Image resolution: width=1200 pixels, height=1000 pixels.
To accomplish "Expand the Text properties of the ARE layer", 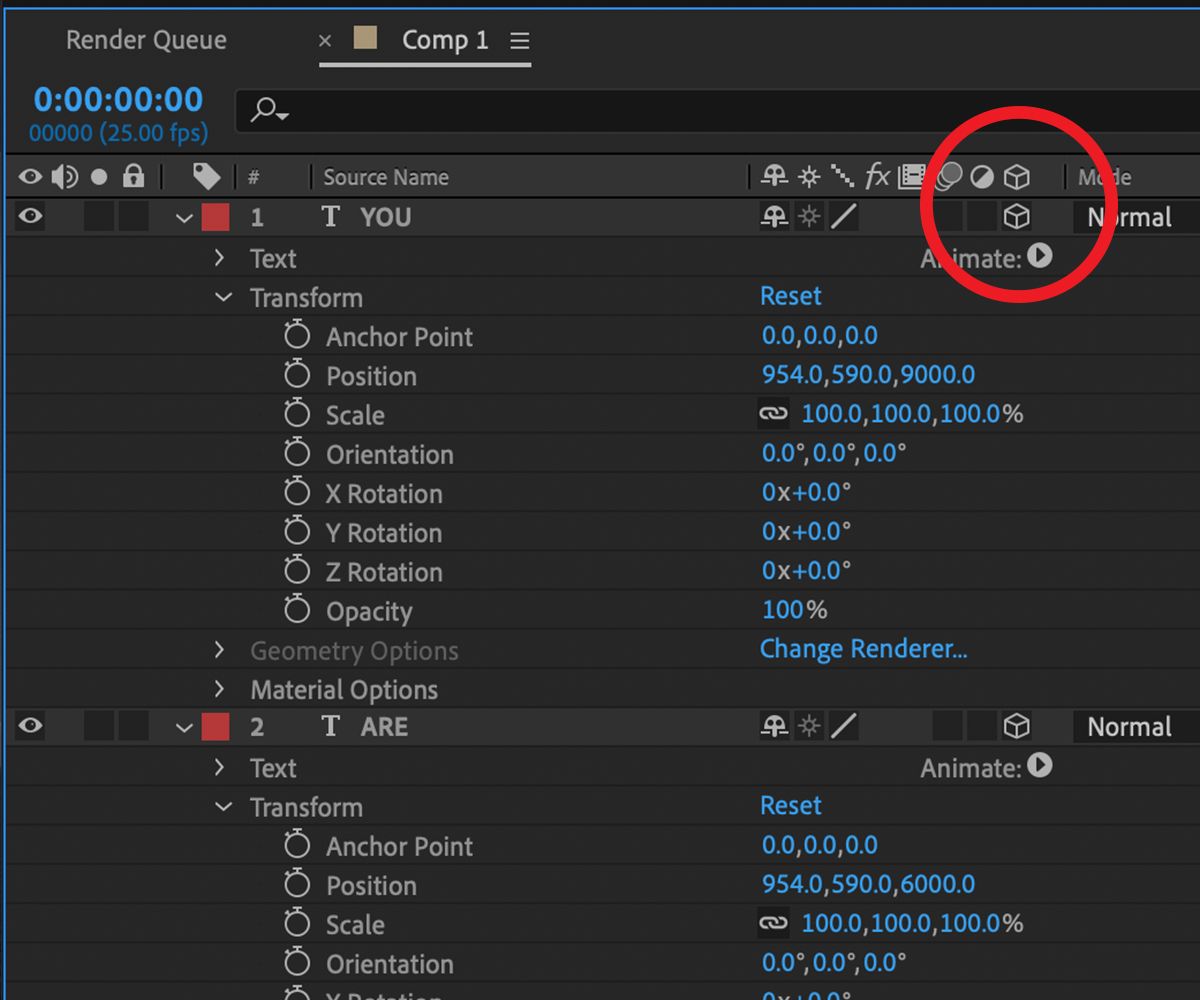I will pos(219,767).
